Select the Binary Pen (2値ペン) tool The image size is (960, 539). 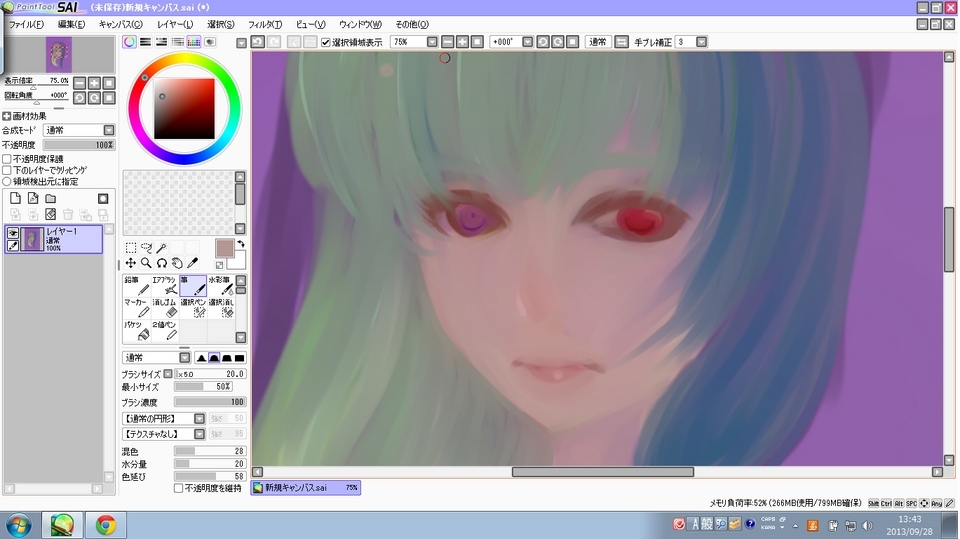click(165, 331)
